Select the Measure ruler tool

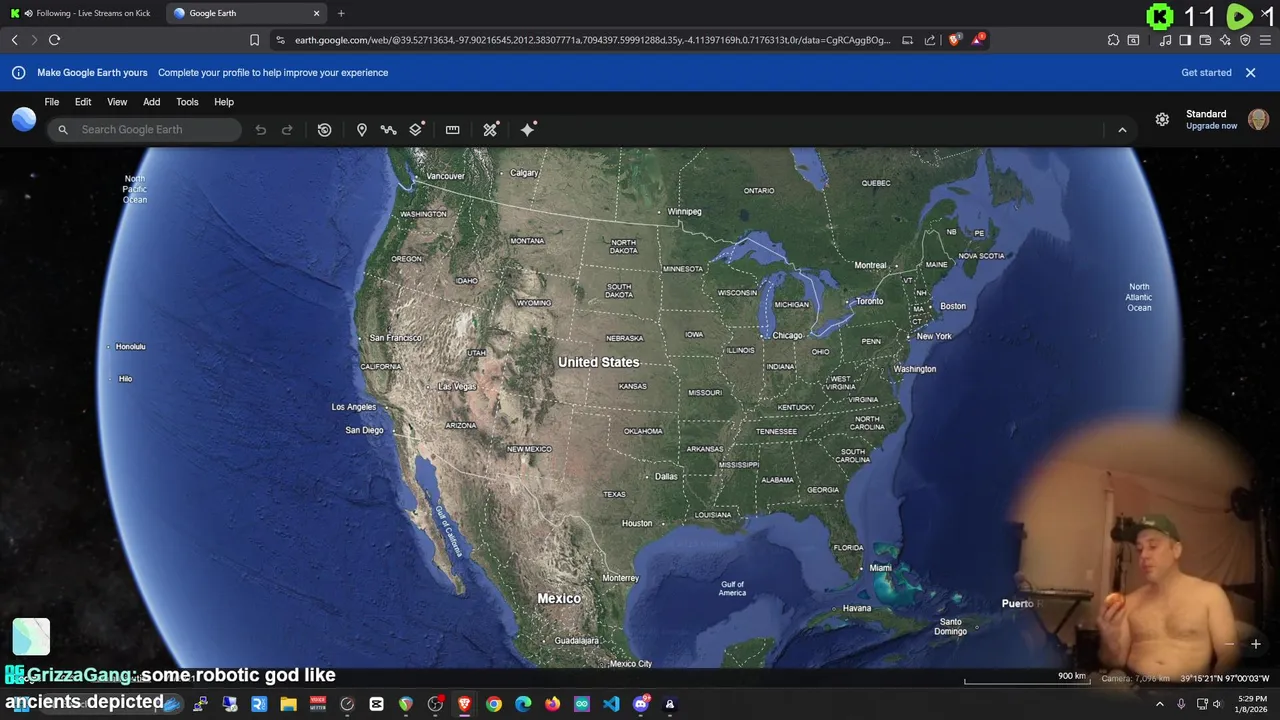coord(452,130)
